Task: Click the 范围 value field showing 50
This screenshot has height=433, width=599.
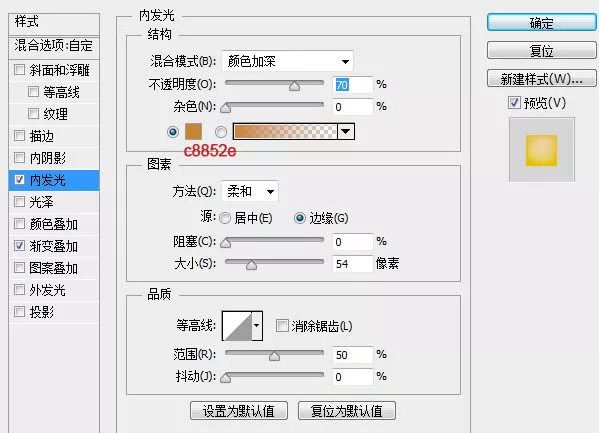Action: [352, 355]
